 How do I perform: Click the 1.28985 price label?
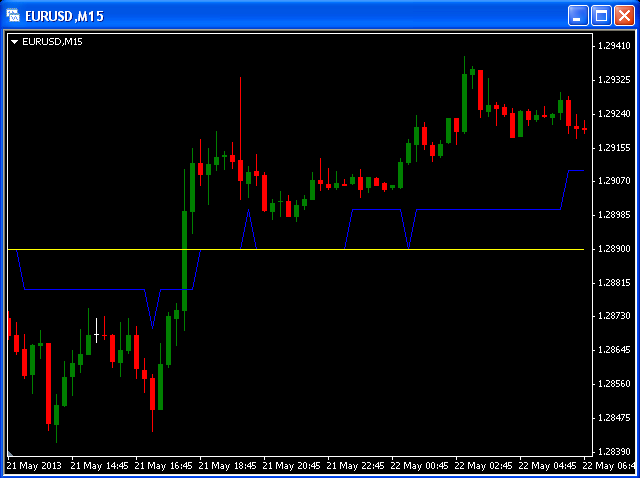(x=613, y=215)
